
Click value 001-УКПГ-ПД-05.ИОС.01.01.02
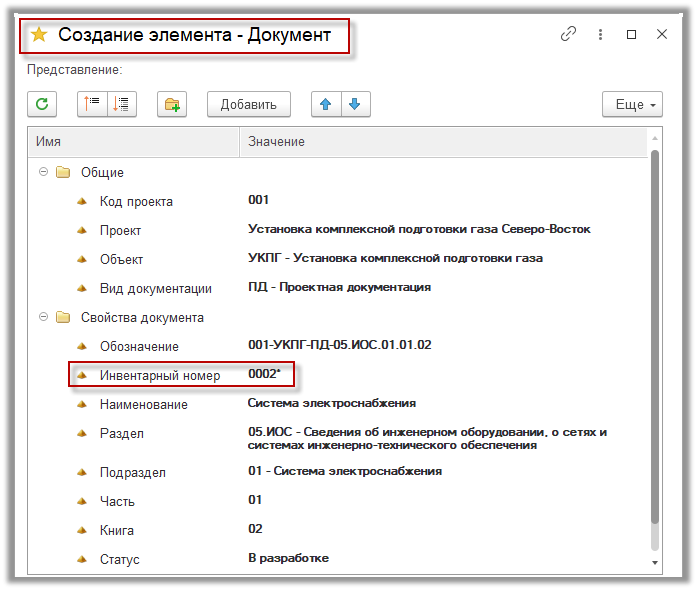pos(340,345)
